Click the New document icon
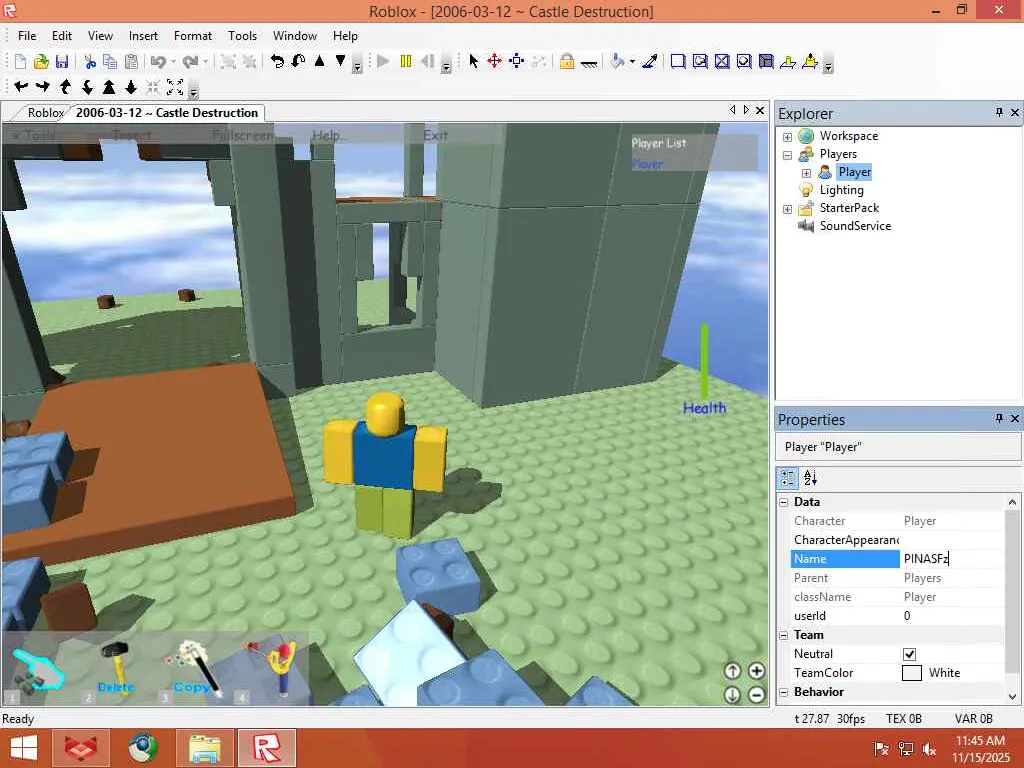Screen dimensions: 1024x768 tap(20, 62)
